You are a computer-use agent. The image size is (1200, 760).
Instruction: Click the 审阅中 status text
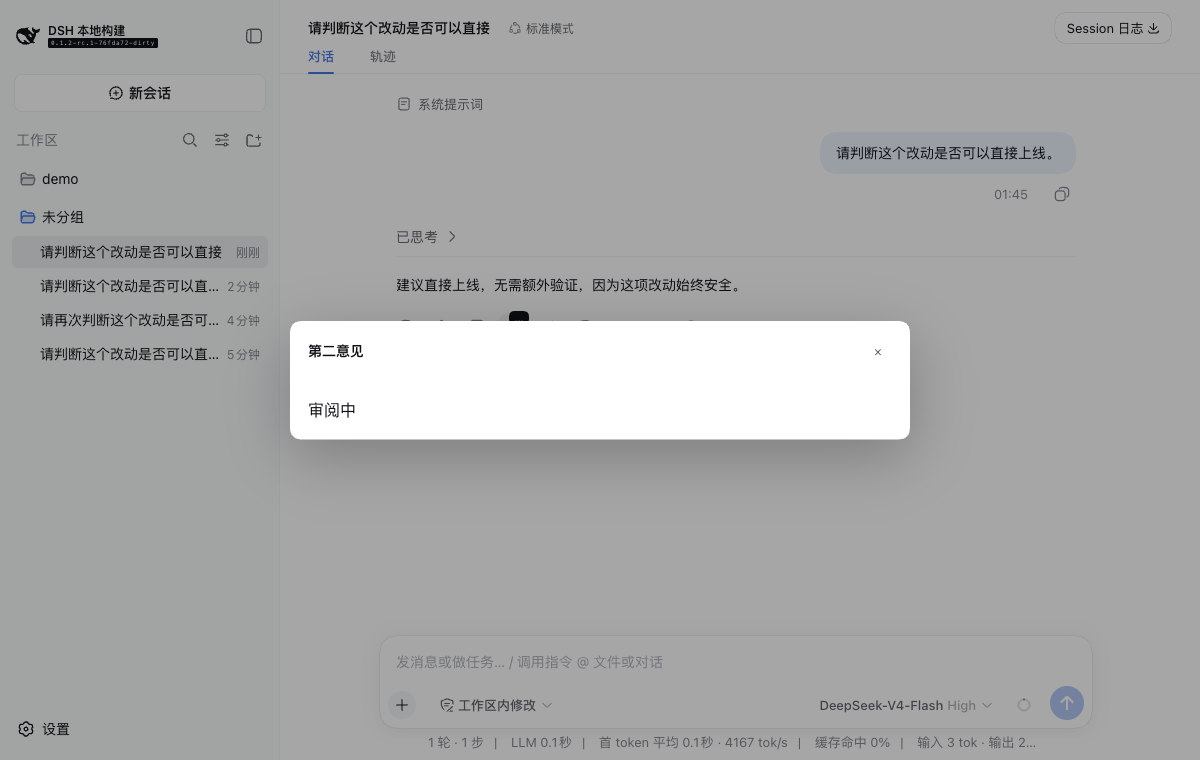click(x=332, y=410)
